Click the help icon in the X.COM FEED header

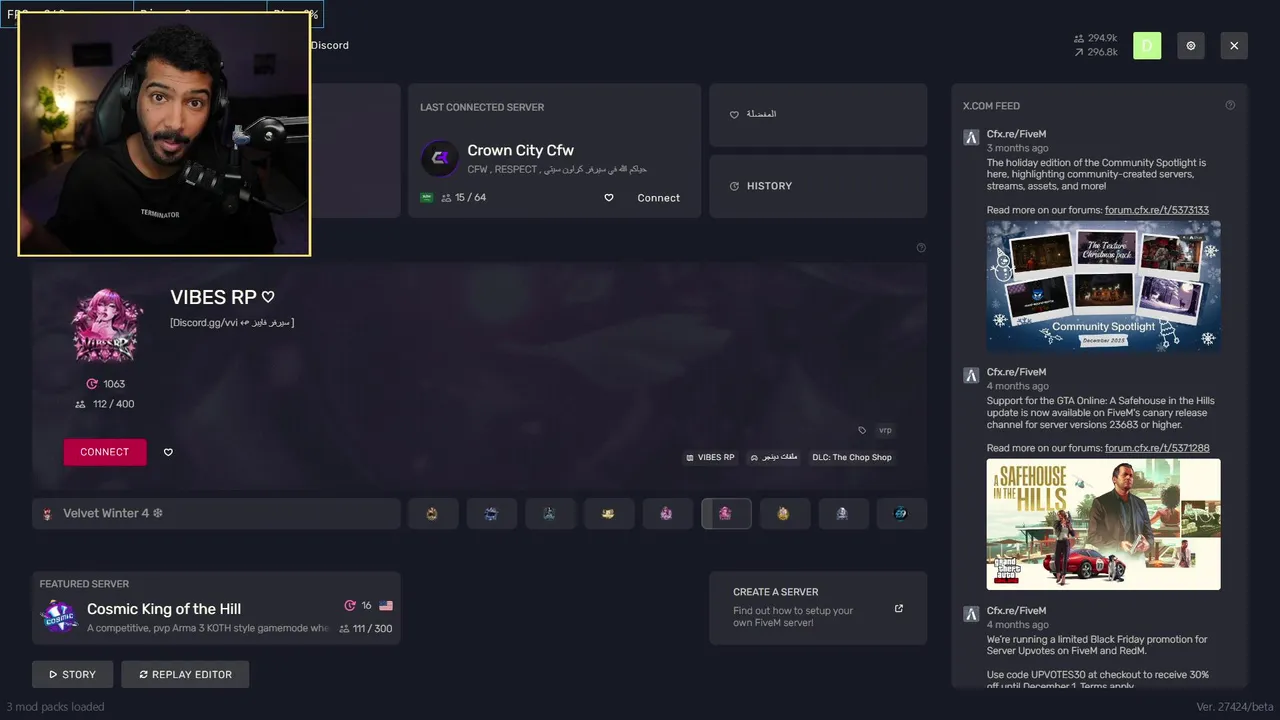tap(1230, 105)
